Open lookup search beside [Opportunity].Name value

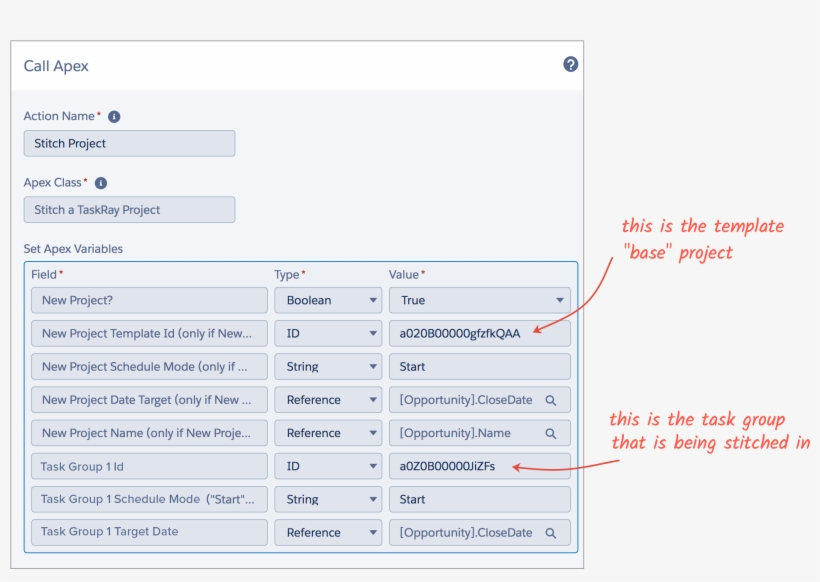pos(552,433)
